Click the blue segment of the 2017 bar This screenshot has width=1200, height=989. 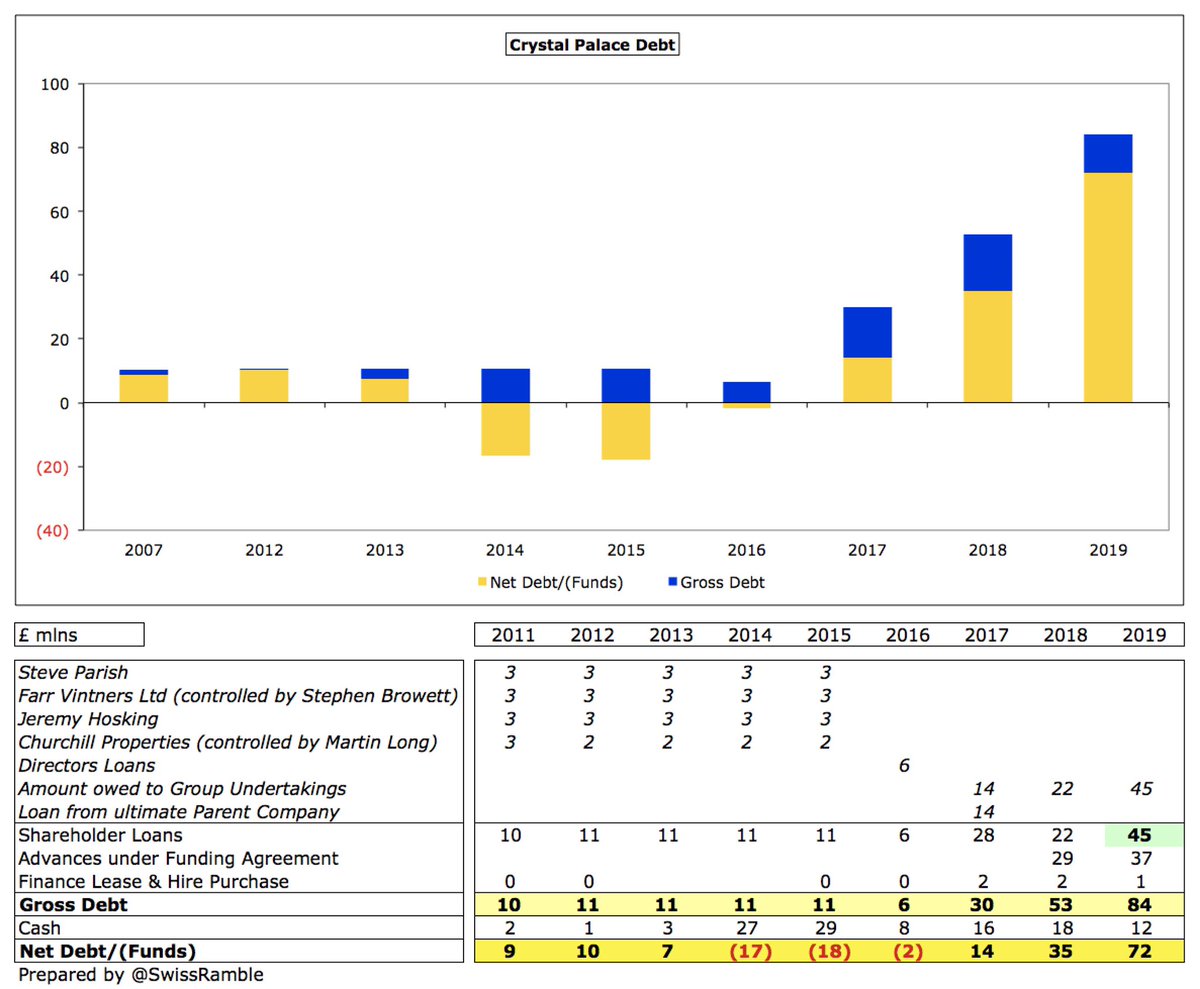[x=867, y=333]
